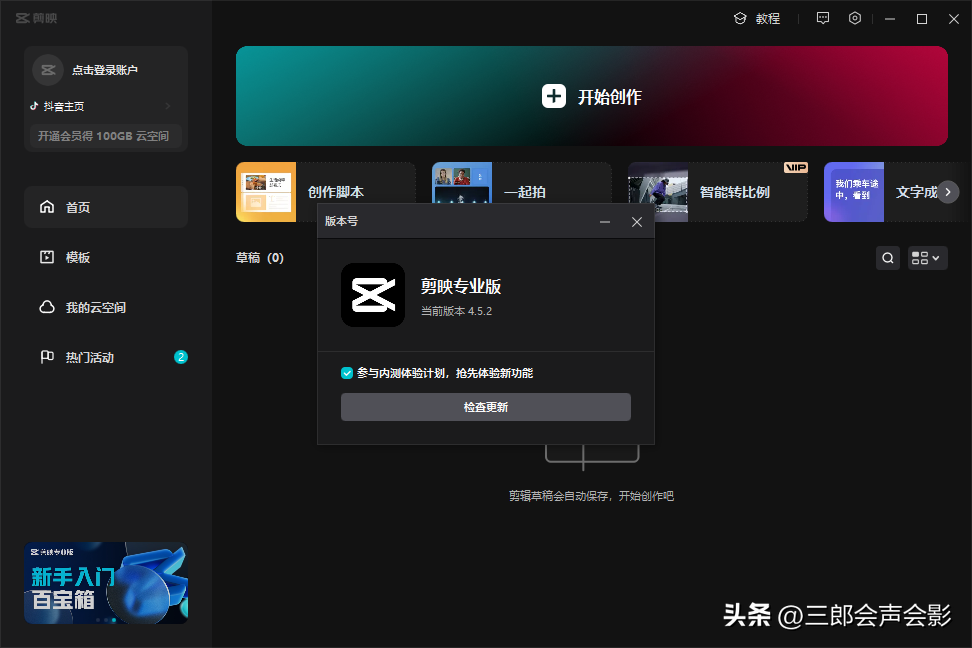
Task: Click 开通会员得 100GB 云空间 link
Action: pyautogui.click(x=104, y=136)
